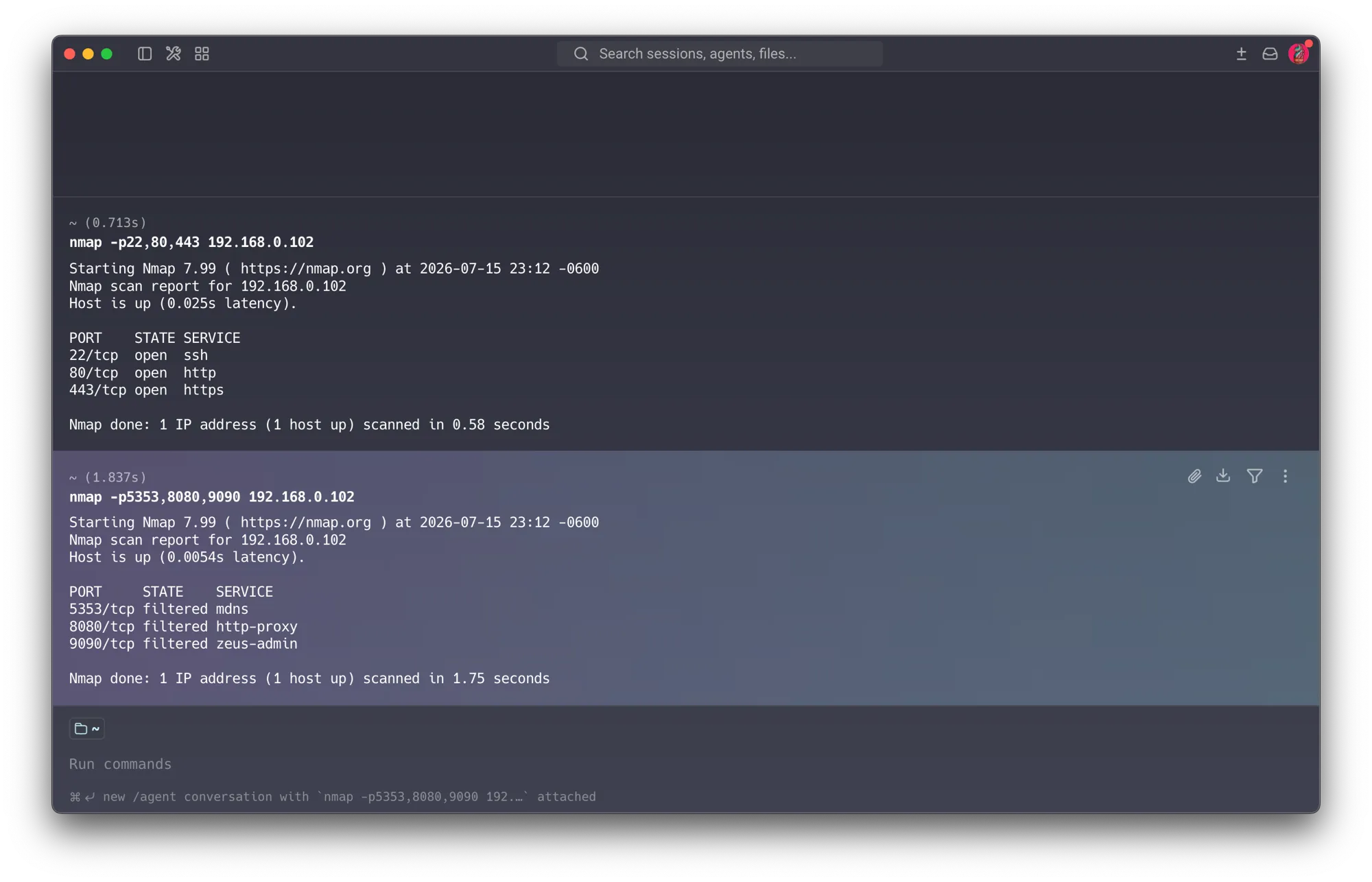1372x882 pixels.
Task: Click the '9090/tcp filtered zeus-admin' row
Action: pos(183,643)
